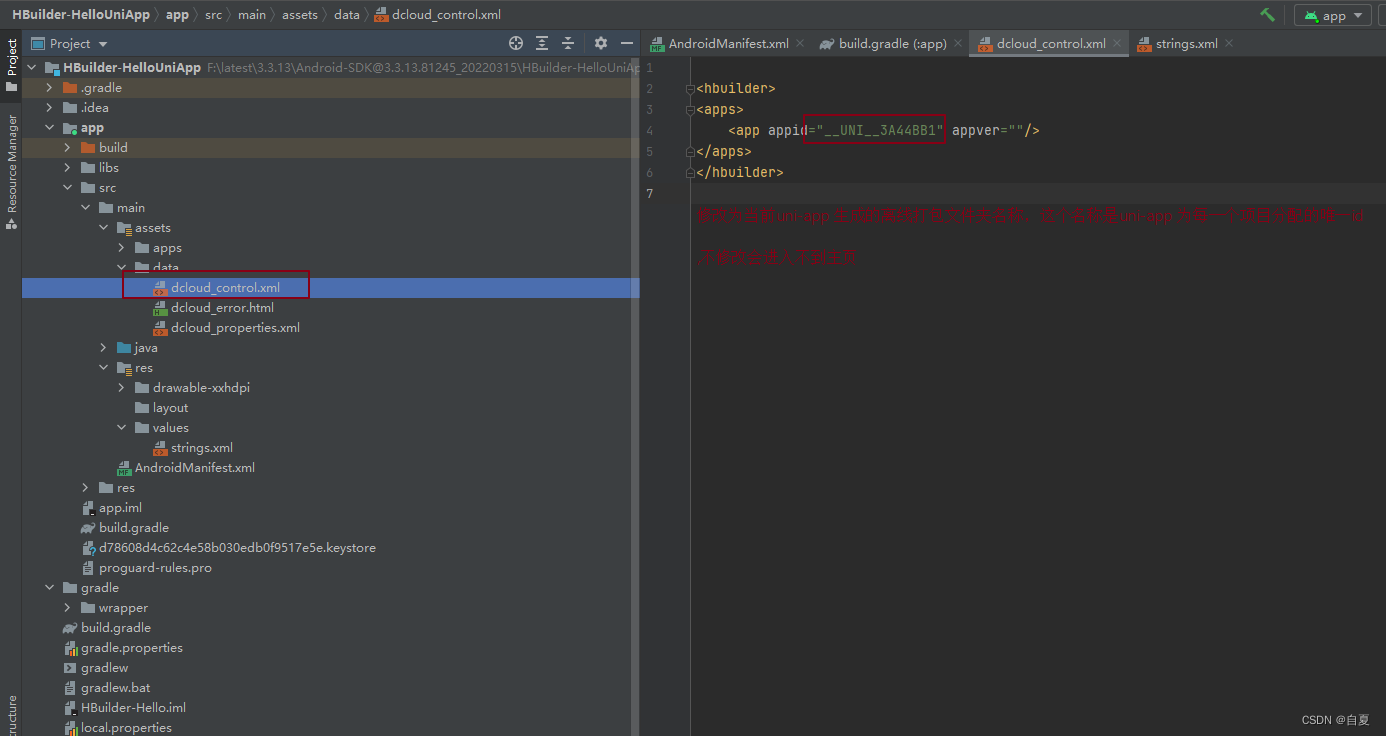Close the strings.xml editor tab
Image resolution: width=1386 pixels, height=736 pixels.
pyautogui.click(x=1229, y=43)
